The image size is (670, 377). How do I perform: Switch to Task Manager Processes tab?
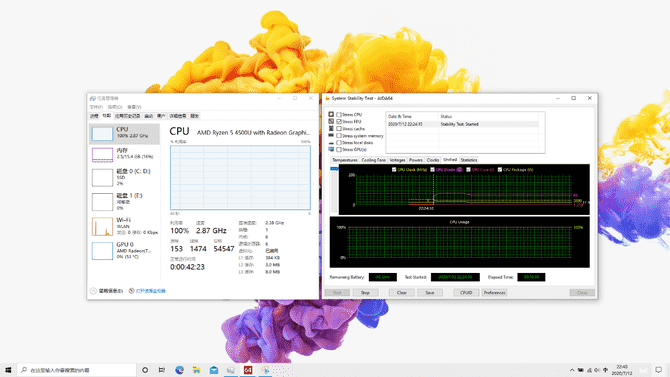point(94,116)
